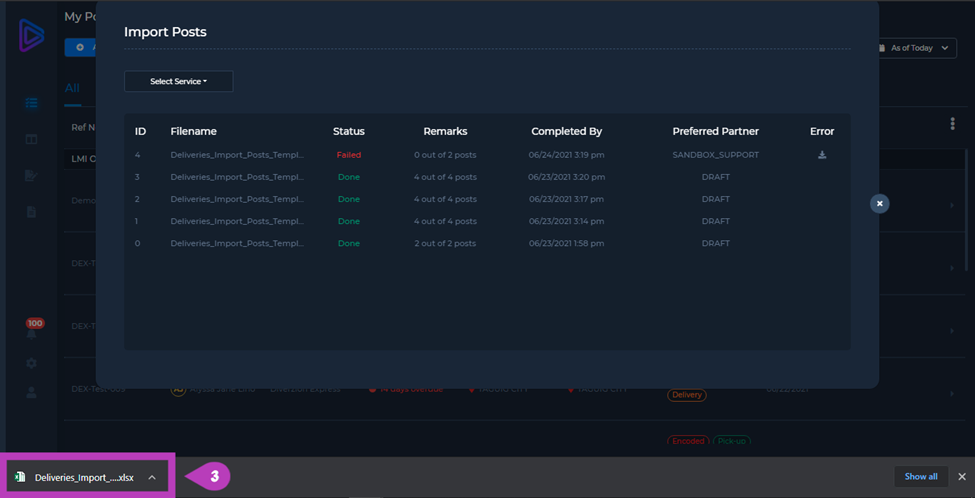The width and height of the screenshot is (975, 498).
Task: Download the error file for import ID 4
Action: pyautogui.click(x=822, y=155)
